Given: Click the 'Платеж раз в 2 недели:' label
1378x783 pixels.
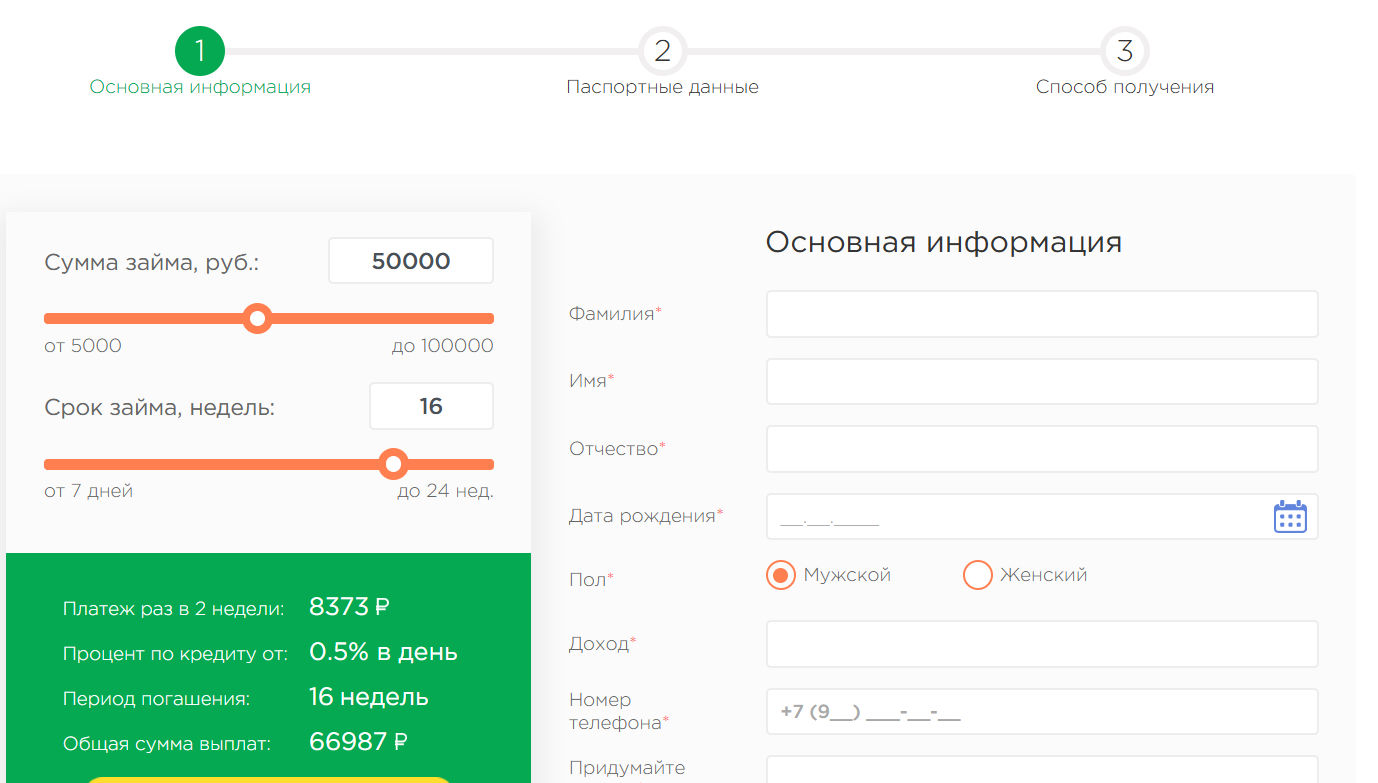Looking at the screenshot, I should tap(173, 609).
